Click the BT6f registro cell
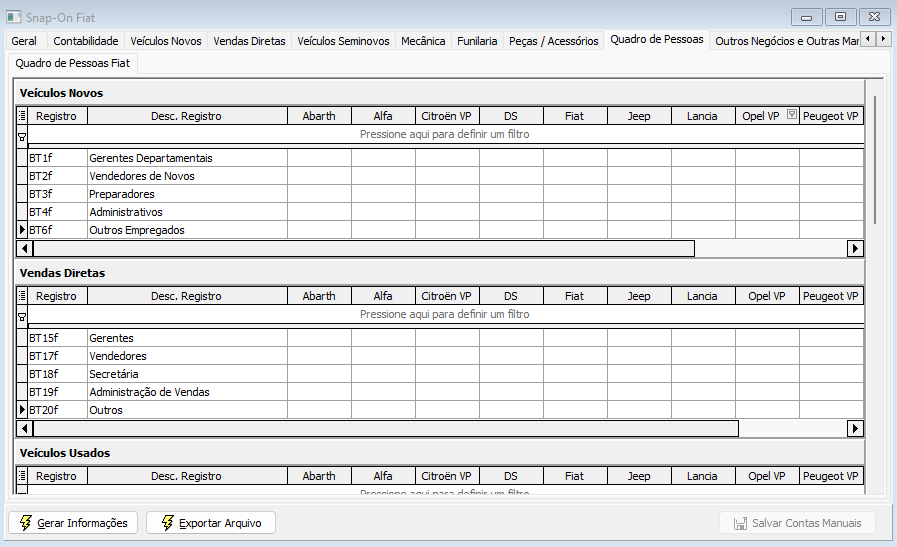The width and height of the screenshot is (897, 547). [x=58, y=230]
